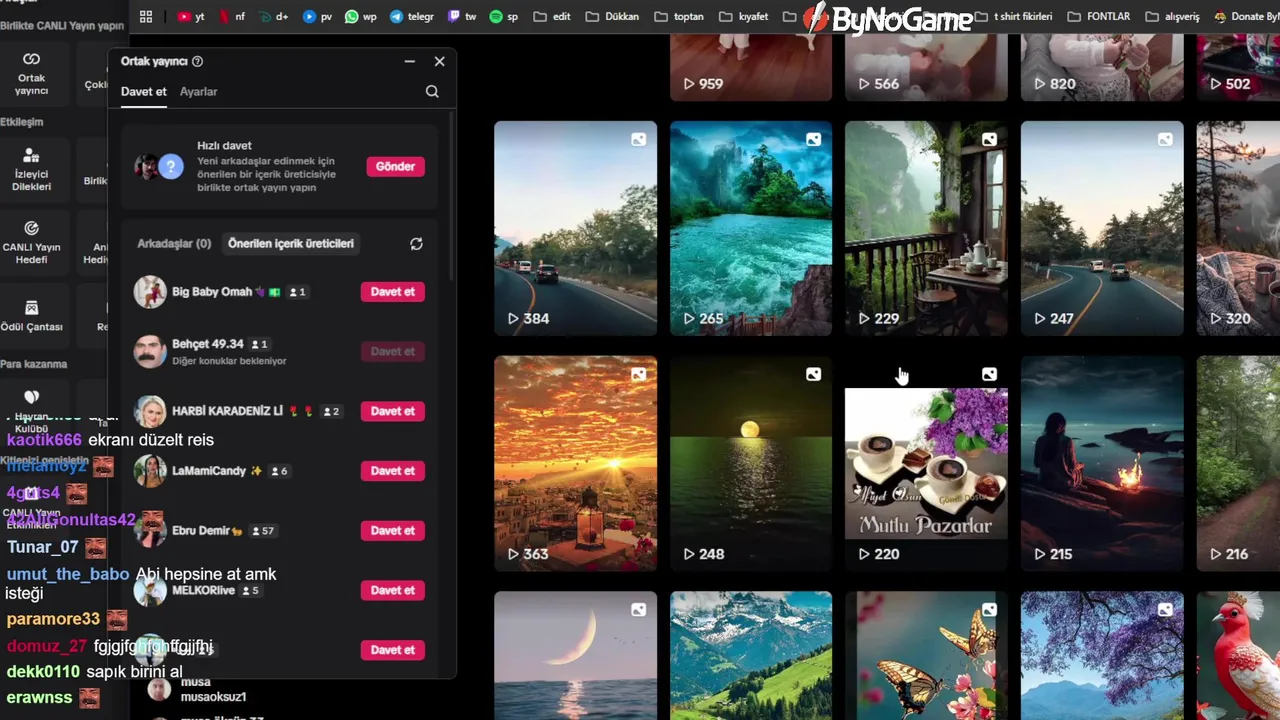Open the 'kıyafet' bookmarks folder

tap(744, 16)
